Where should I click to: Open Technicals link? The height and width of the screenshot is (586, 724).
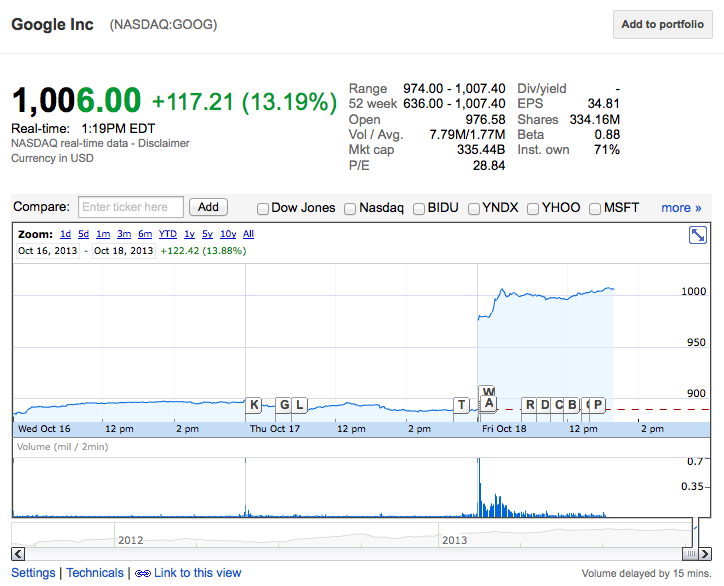click(x=95, y=573)
